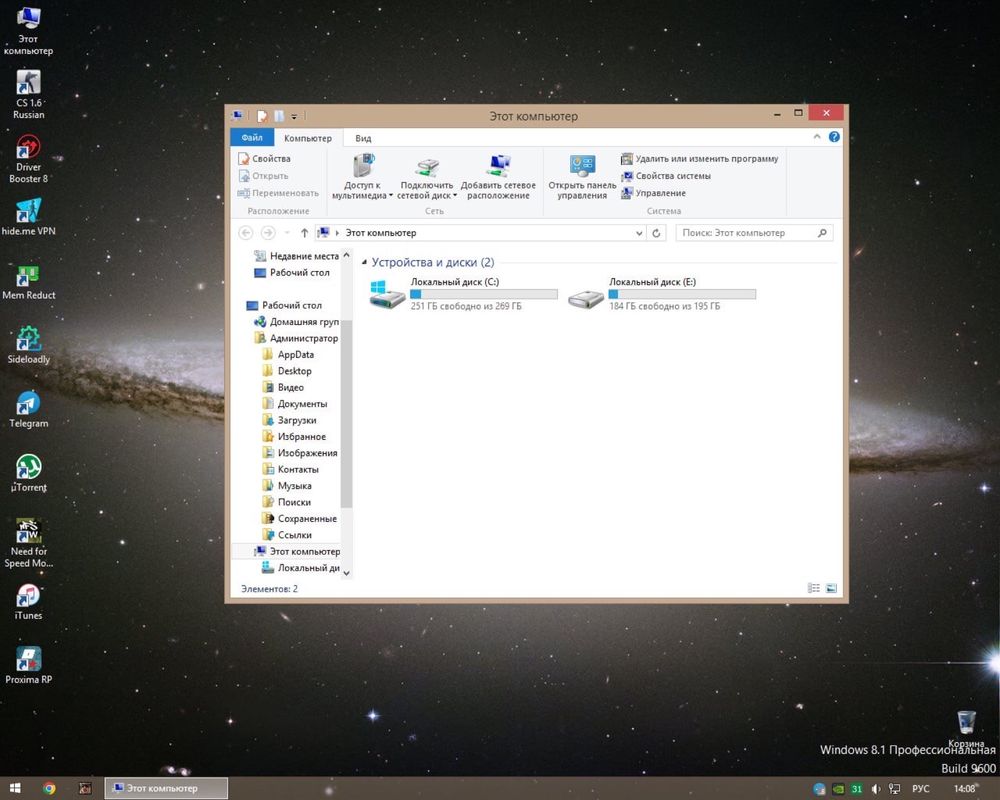Switch to the Вид ribbon tab
Viewport: 1000px width, 800px height.
coord(364,138)
